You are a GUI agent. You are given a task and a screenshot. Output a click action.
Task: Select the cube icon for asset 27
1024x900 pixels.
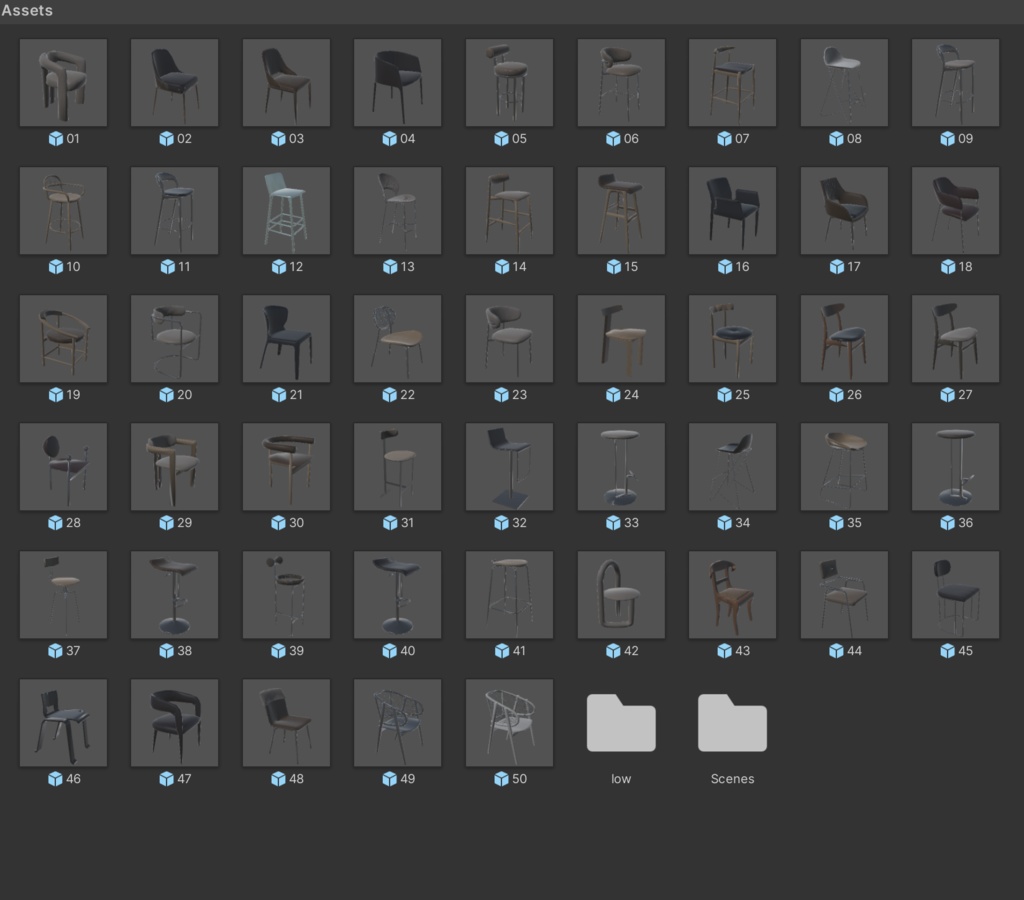pyautogui.click(x=946, y=395)
